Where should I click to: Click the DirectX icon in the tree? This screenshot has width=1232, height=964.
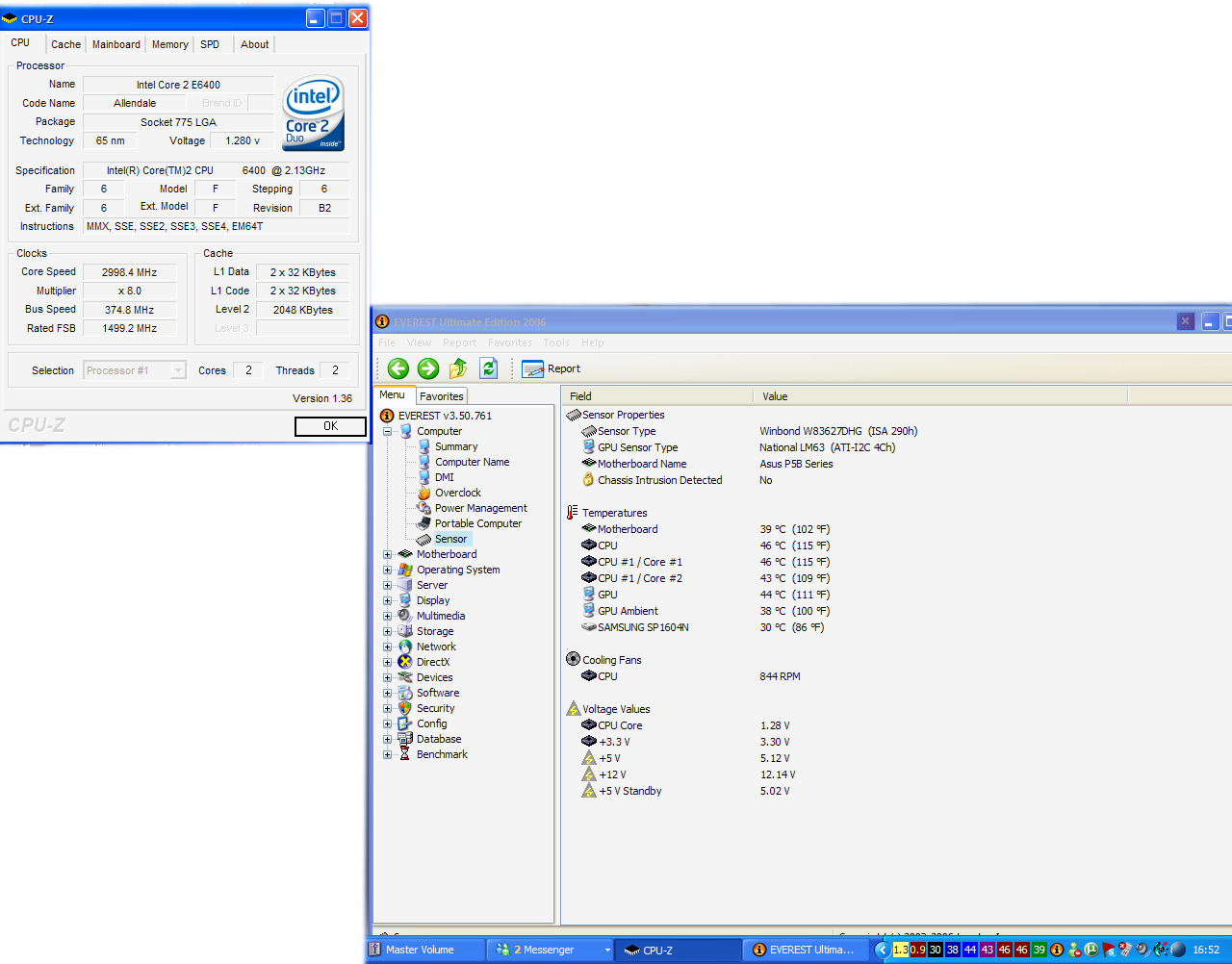pyautogui.click(x=405, y=662)
